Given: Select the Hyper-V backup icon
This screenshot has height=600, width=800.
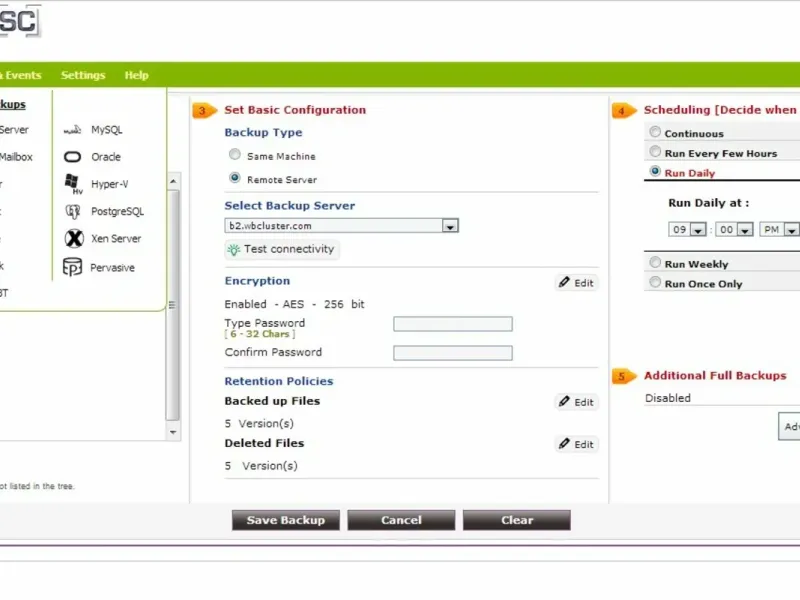Looking at the screenshot, I should point(73,184).
